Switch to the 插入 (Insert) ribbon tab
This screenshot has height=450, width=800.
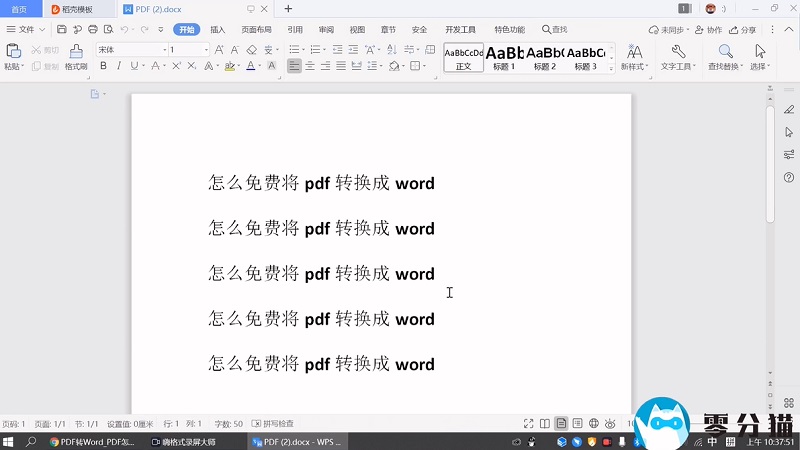click(217, 30)
